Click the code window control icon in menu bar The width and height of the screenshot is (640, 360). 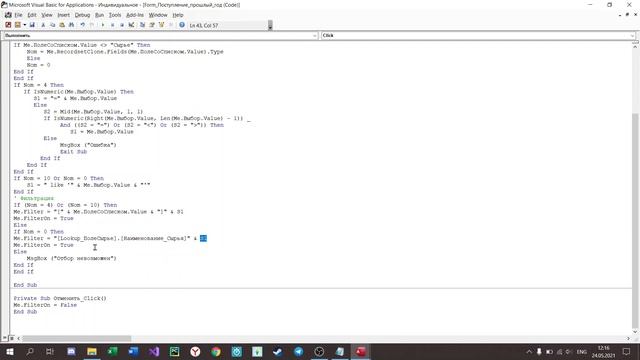(8, 15)
